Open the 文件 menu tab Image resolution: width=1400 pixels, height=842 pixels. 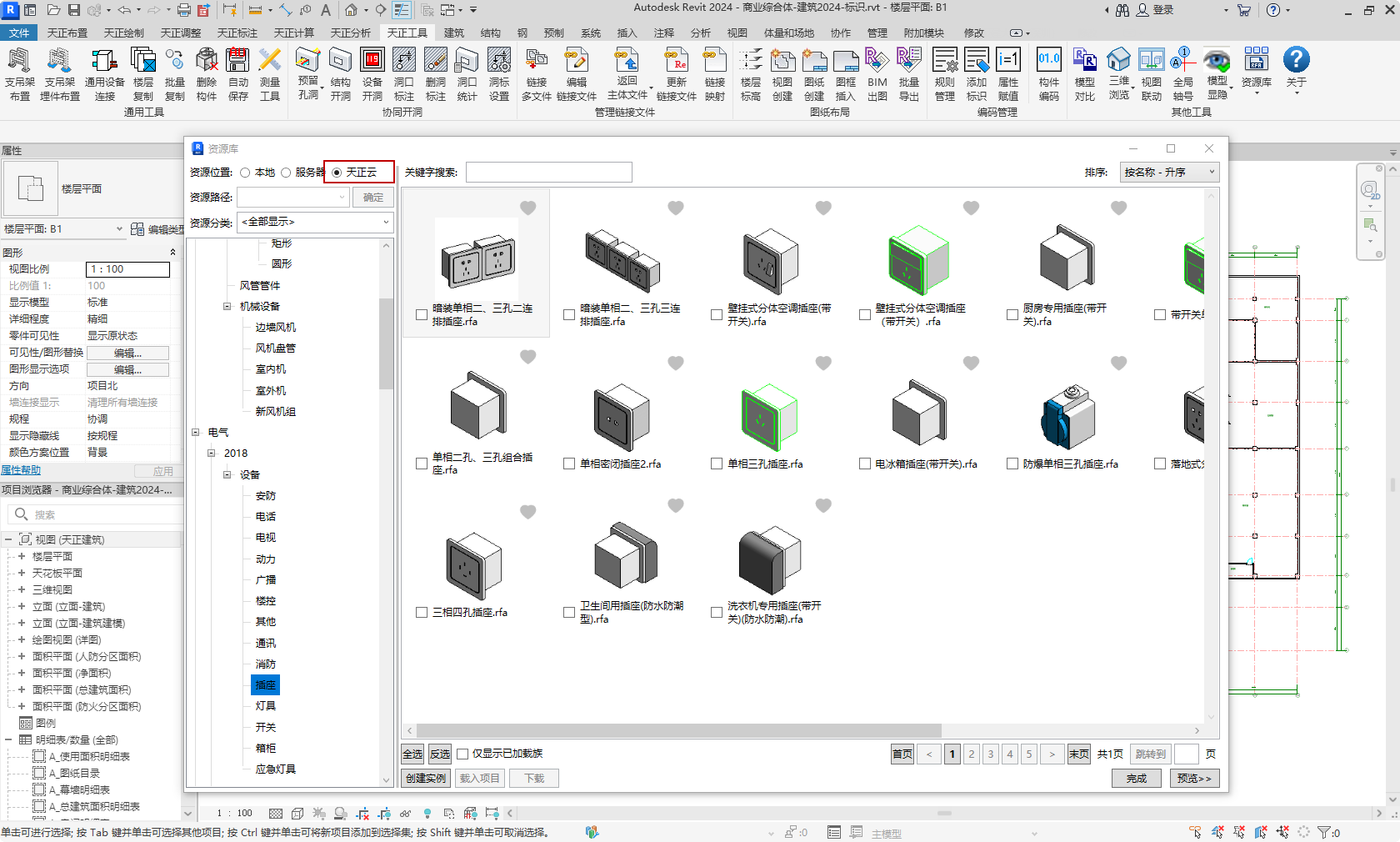pos(19,33)
